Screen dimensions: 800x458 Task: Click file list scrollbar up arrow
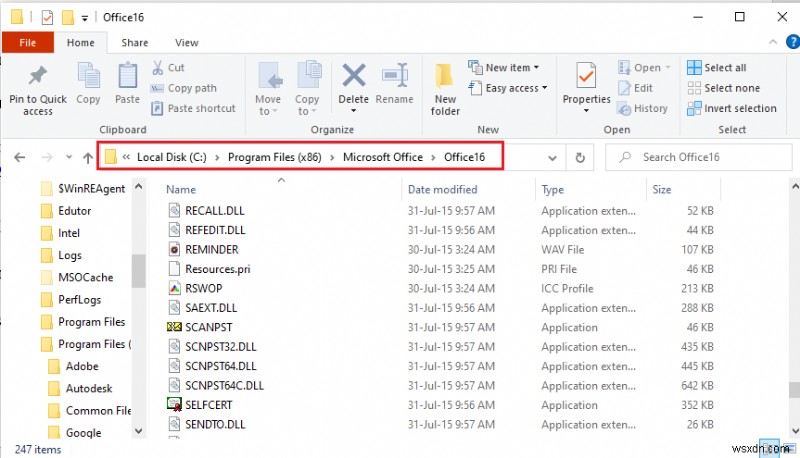coord(795,187)
